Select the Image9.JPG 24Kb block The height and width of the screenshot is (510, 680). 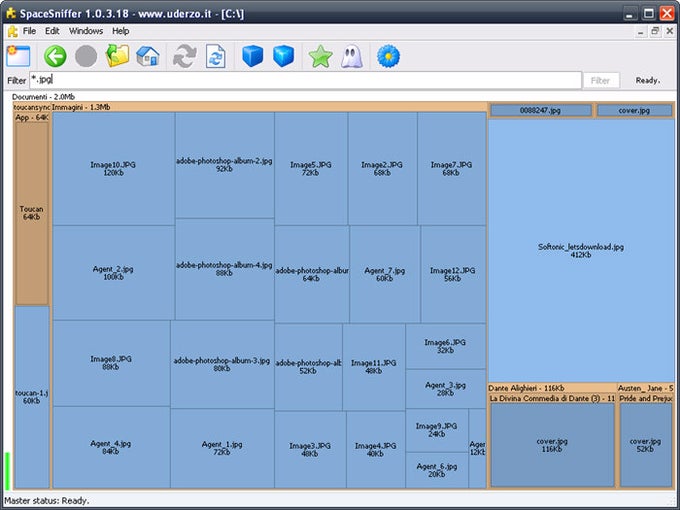coord(437,430)
